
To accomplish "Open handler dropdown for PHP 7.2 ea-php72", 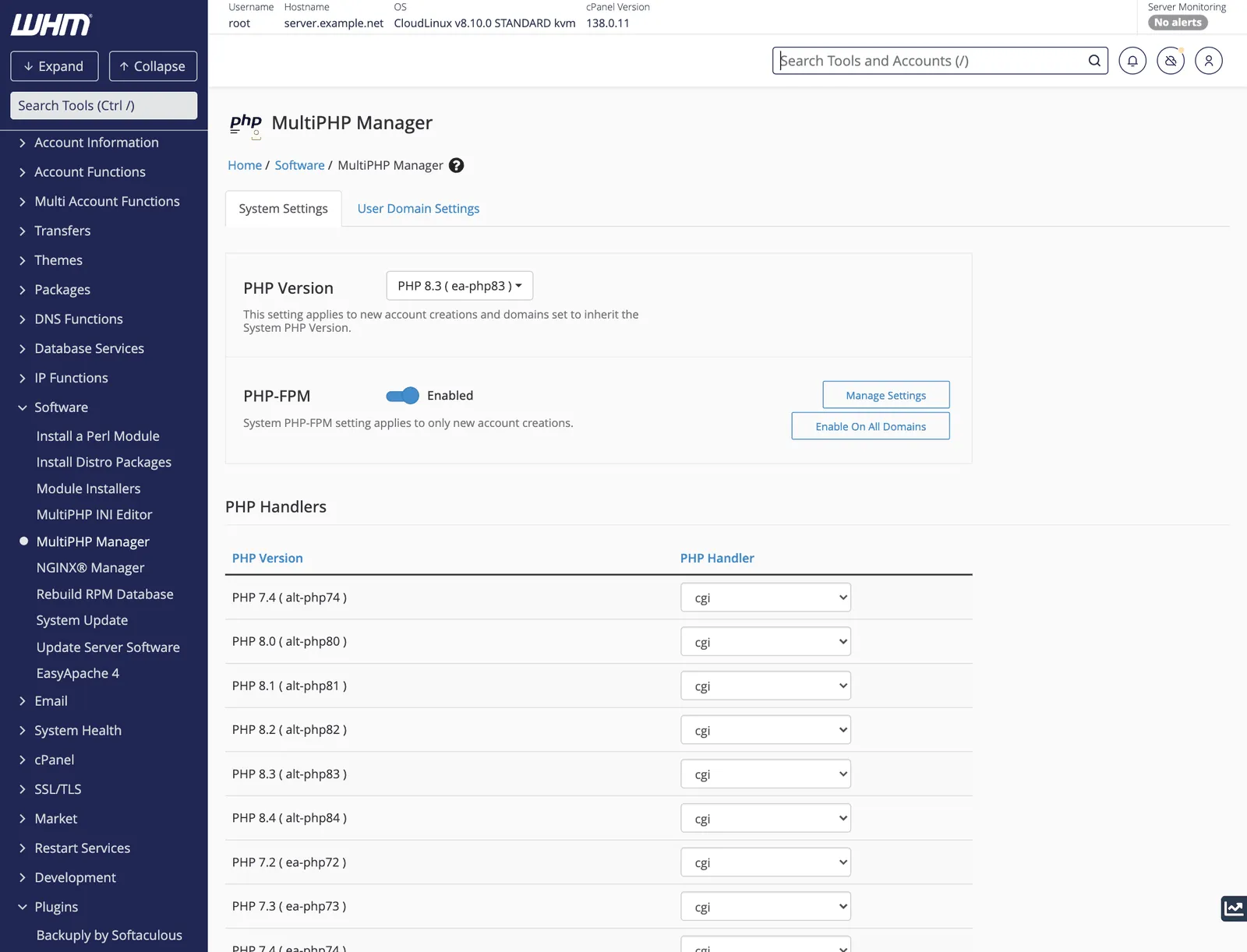I will [765, 862].
